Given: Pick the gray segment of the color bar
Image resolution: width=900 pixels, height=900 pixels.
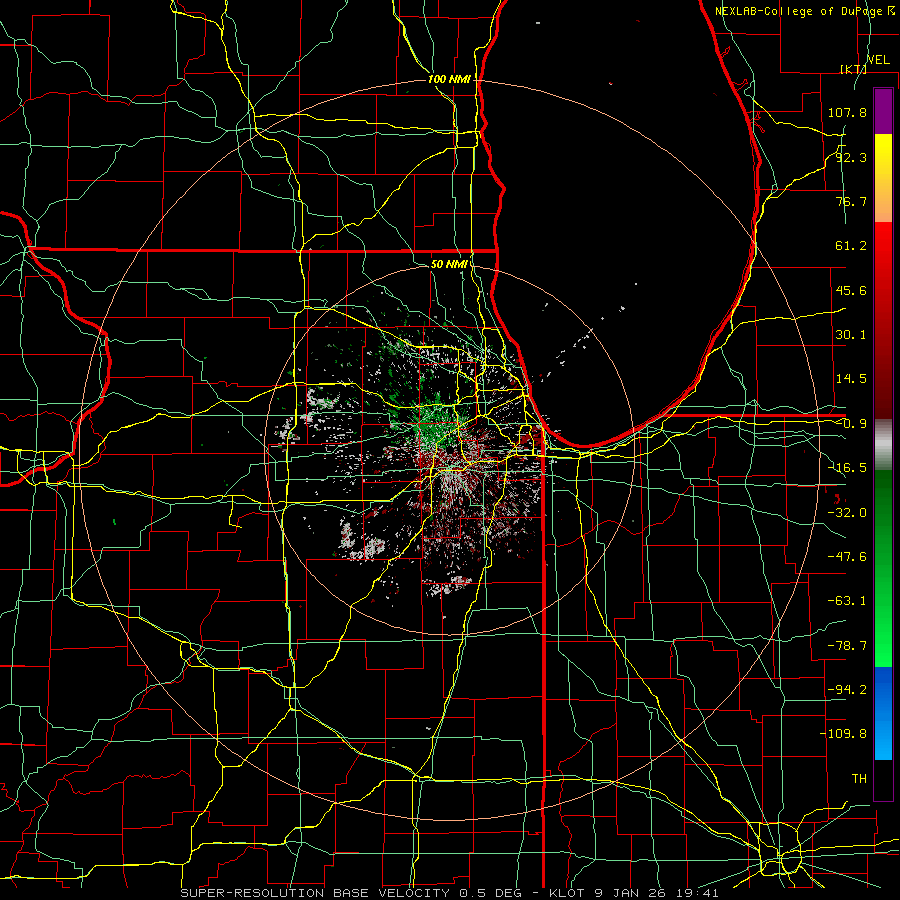Looking at the screenshot, I should (x=883, y=445).
